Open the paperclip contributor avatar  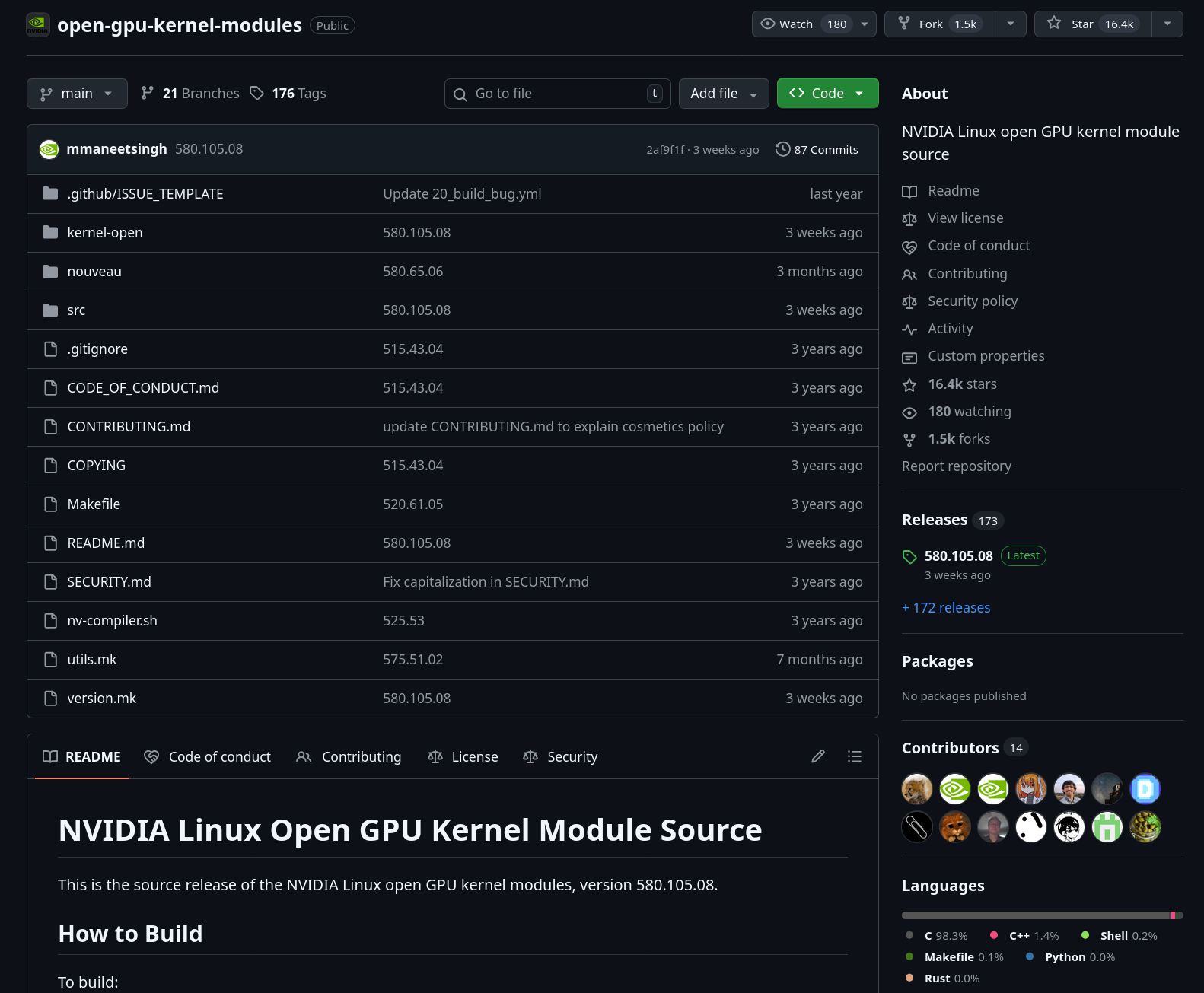917,827
